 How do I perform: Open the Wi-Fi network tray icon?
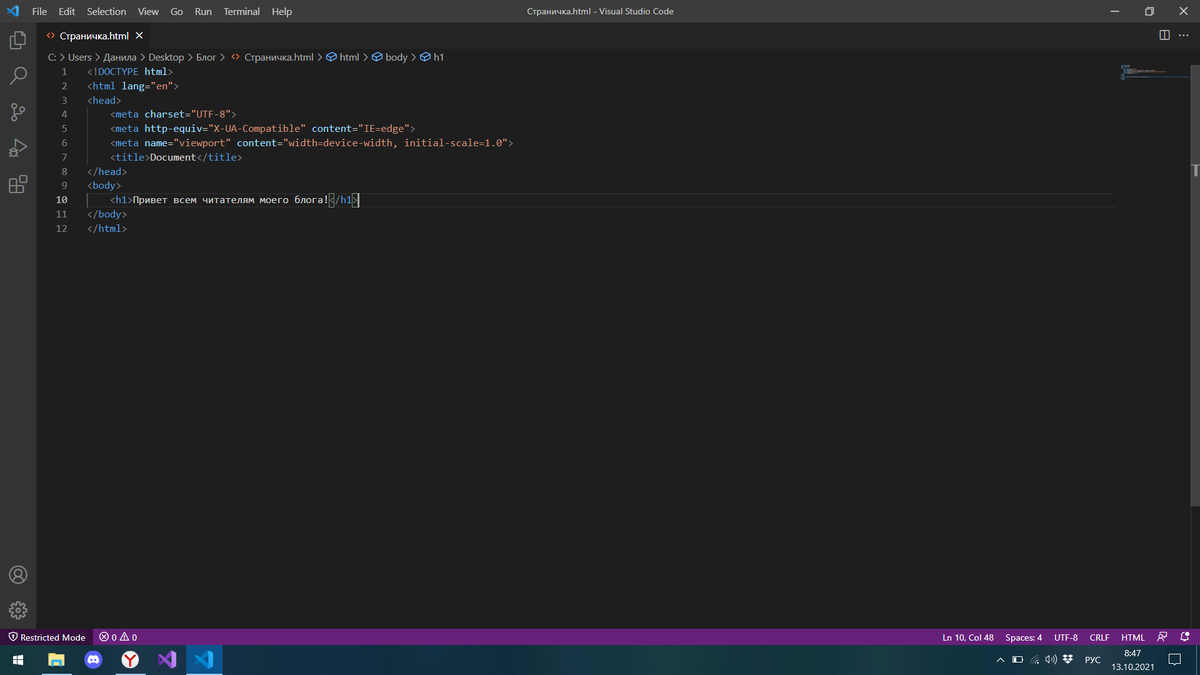pyautogui.click(x=1035, y=660)
